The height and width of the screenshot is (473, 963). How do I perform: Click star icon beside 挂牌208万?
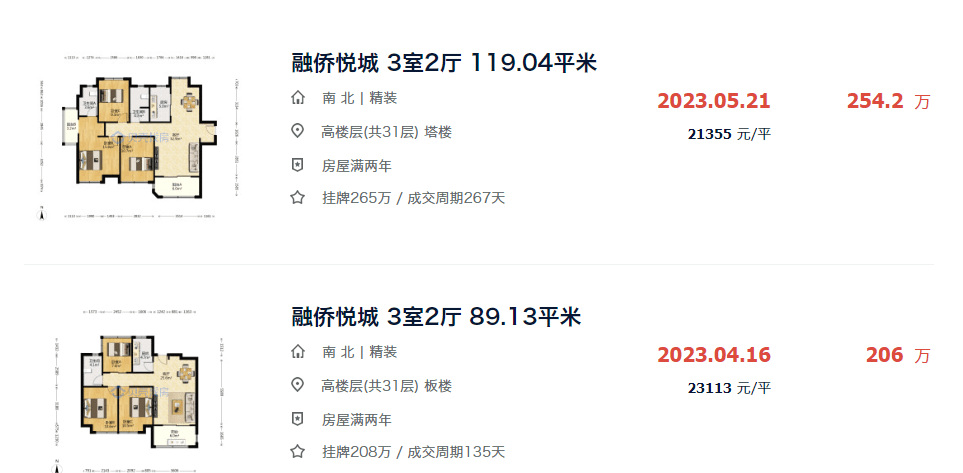[x=298, y=452]
